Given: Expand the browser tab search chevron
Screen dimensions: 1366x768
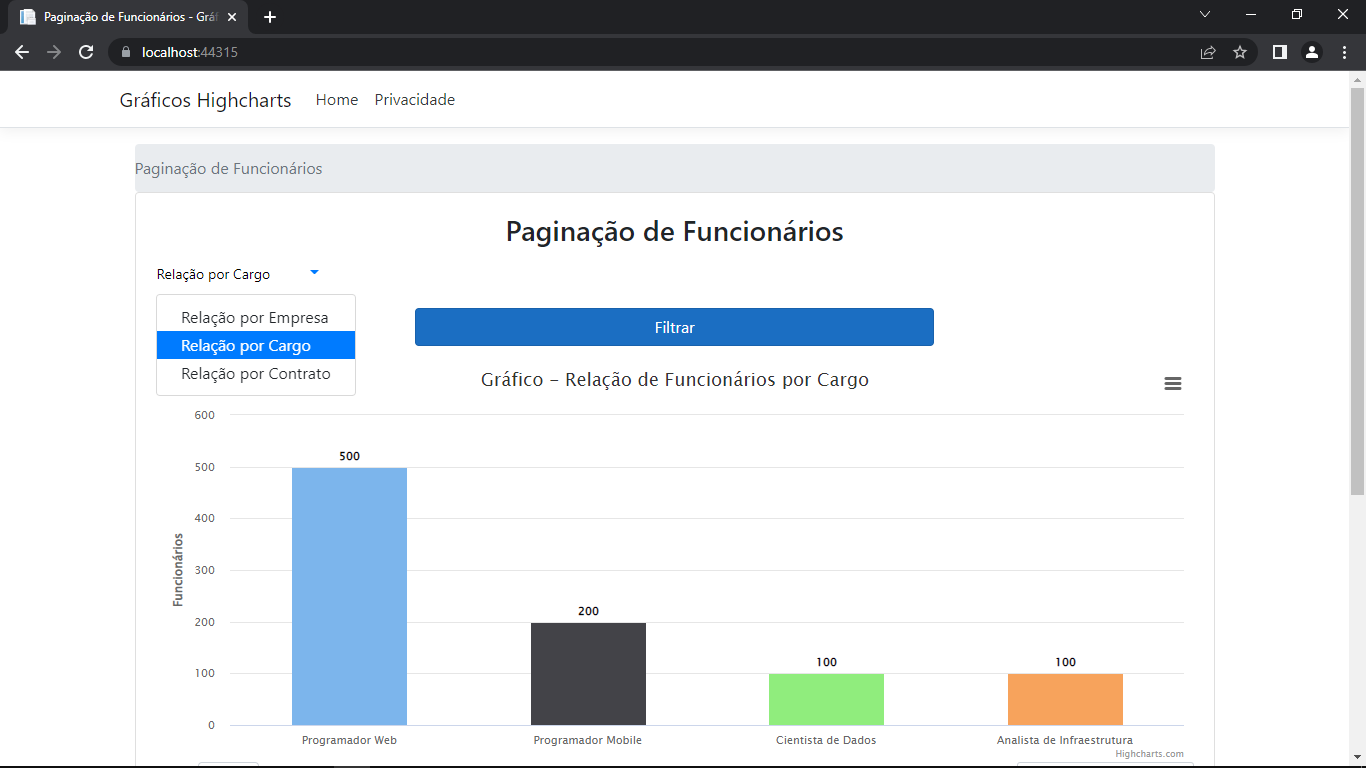Looking at the screenshot, I should pos(1205,15).
